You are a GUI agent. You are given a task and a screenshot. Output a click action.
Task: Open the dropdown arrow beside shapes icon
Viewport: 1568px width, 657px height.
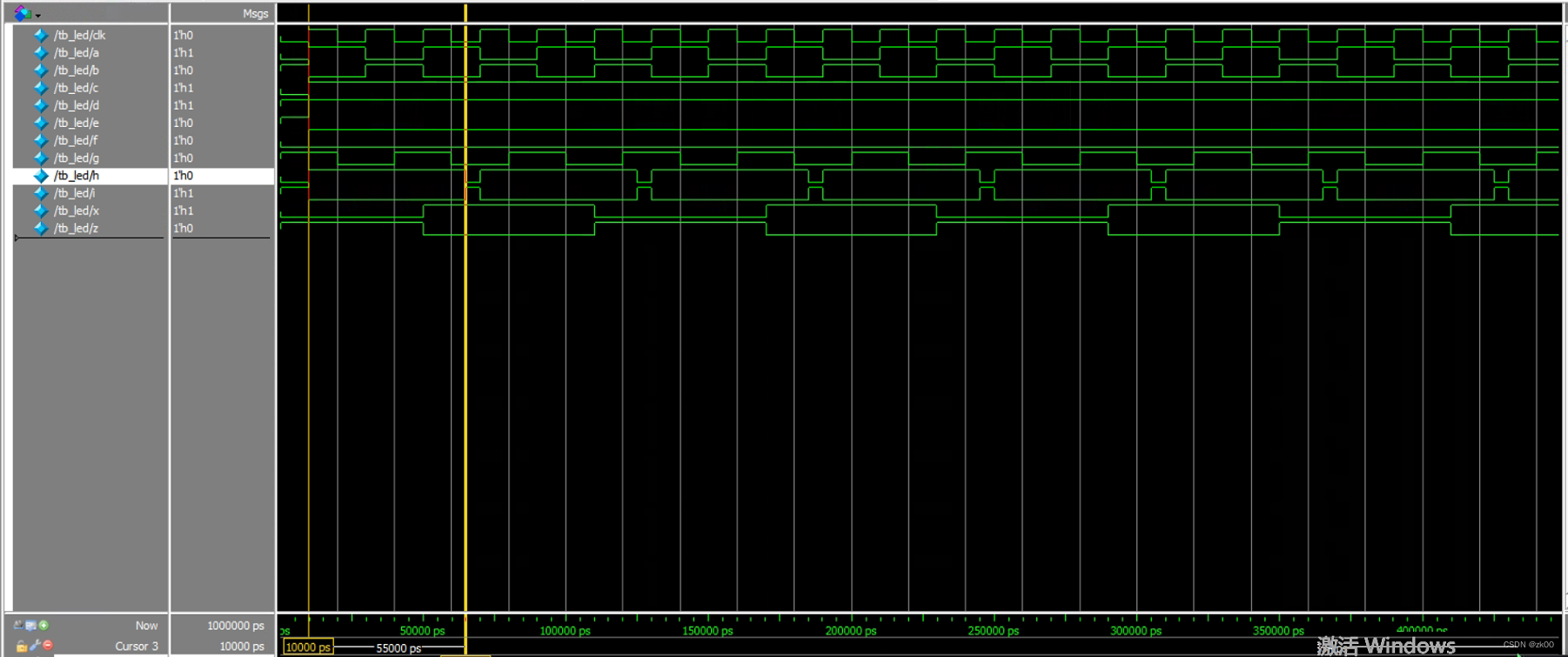(x=37, y=15)
